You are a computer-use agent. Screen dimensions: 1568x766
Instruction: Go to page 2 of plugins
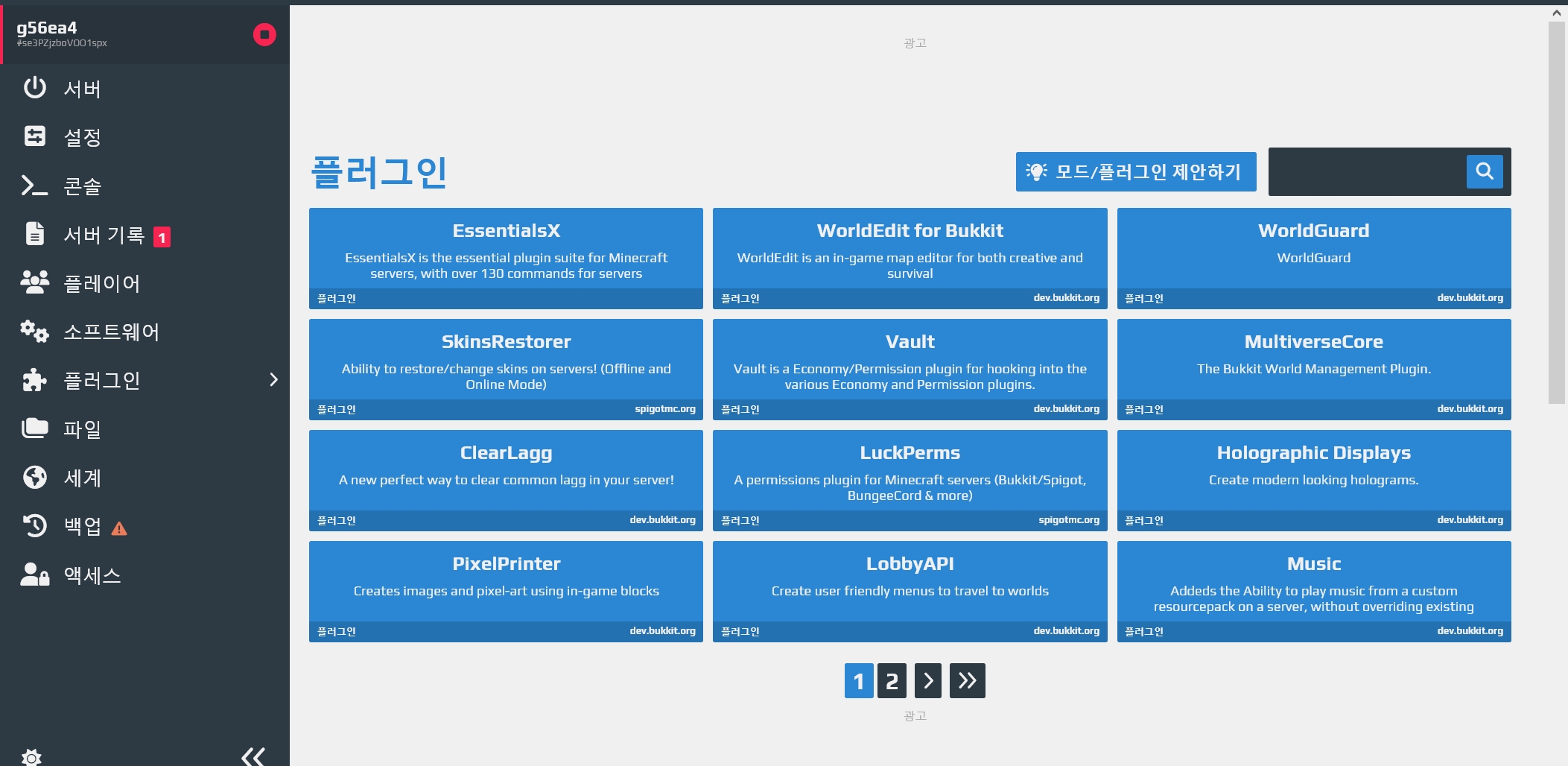click(x=892, y=680)
